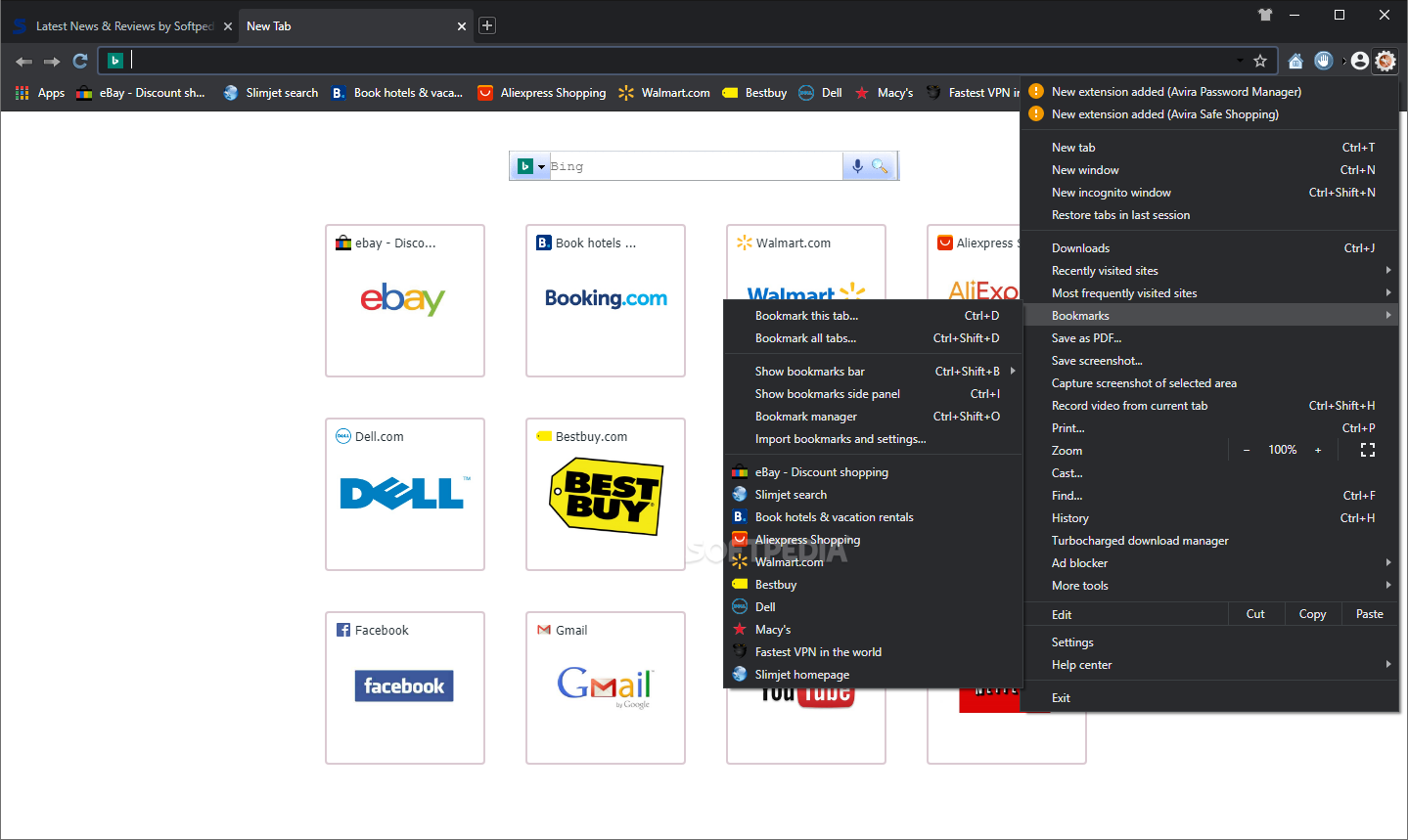
Task: Click the bookmark star in address bar
Action: click(x=1260, y=61)
